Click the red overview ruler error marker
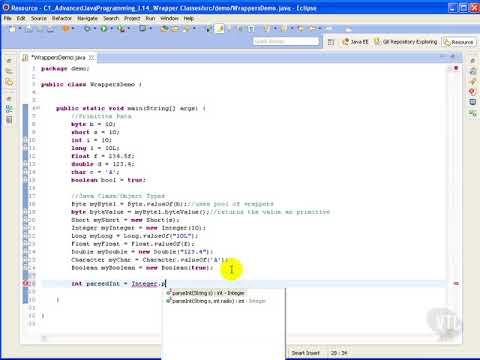Screen dimensions: 480x360 (456, 283)
